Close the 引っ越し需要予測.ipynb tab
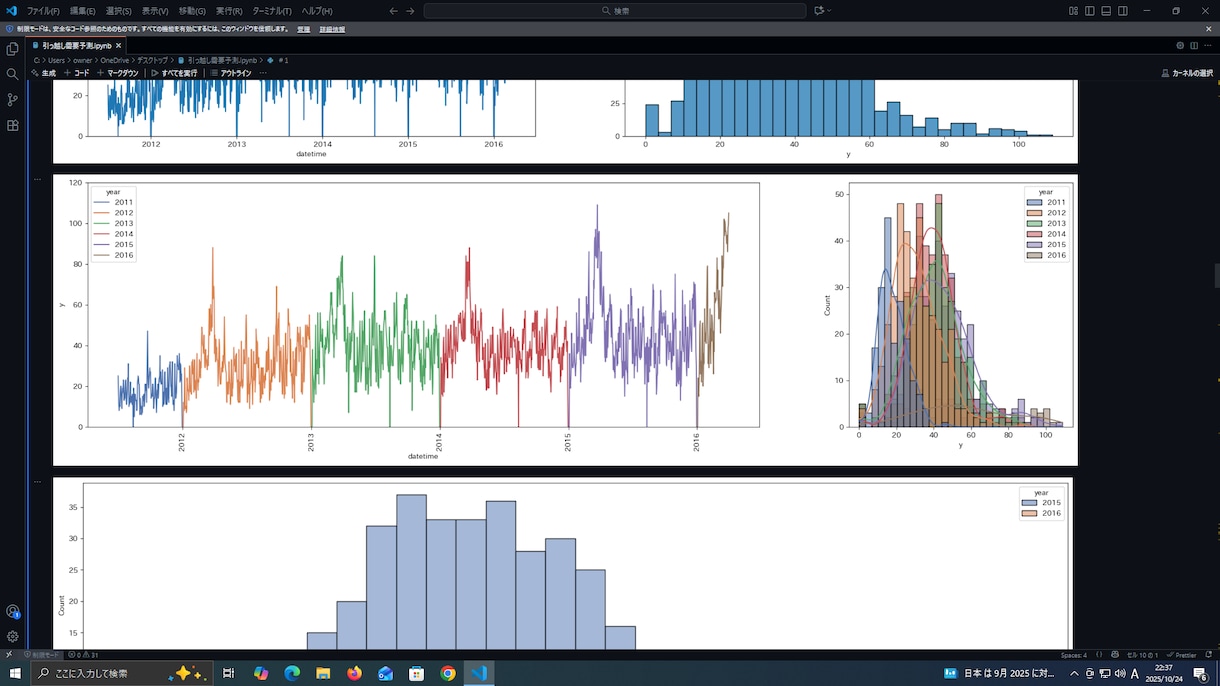The height and width of the screenshot is (686, 1220). coord(118,45)
